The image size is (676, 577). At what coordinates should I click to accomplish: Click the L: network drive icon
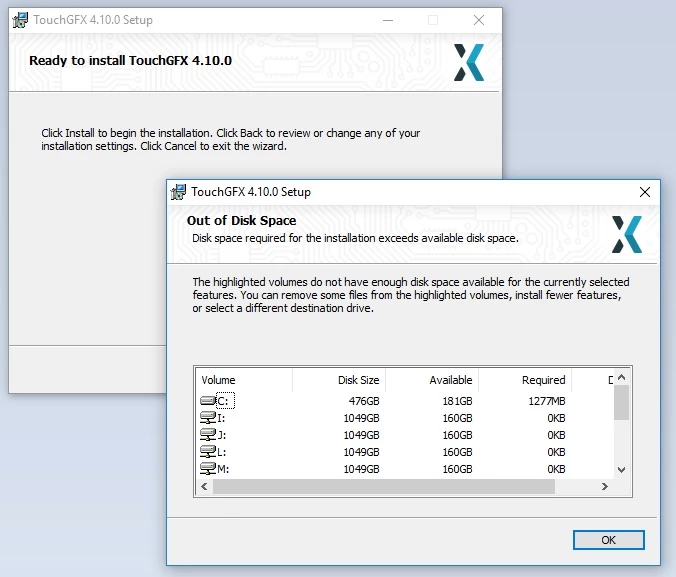pyautogui.click(x=208, y=452)
